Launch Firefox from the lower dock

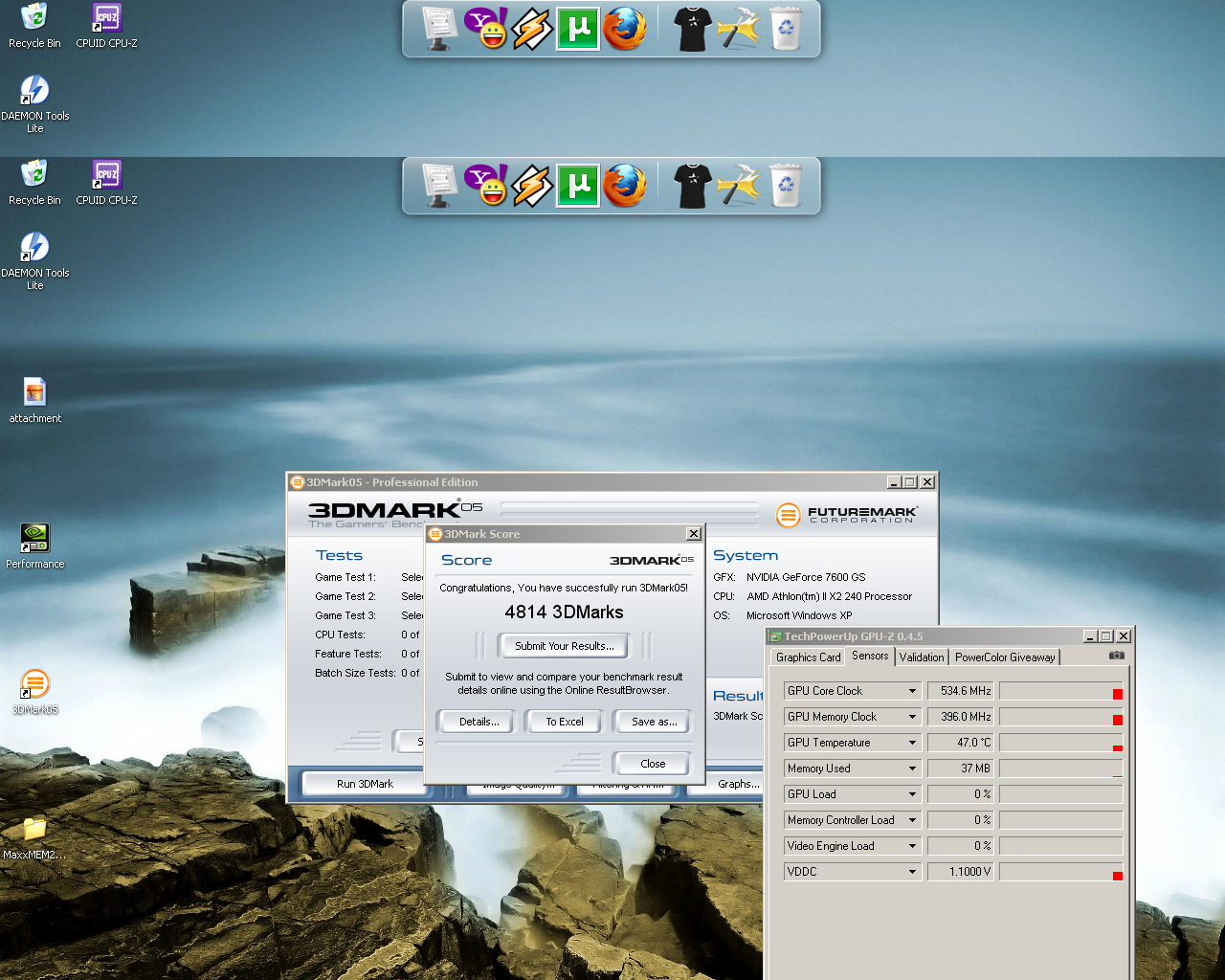625,186
